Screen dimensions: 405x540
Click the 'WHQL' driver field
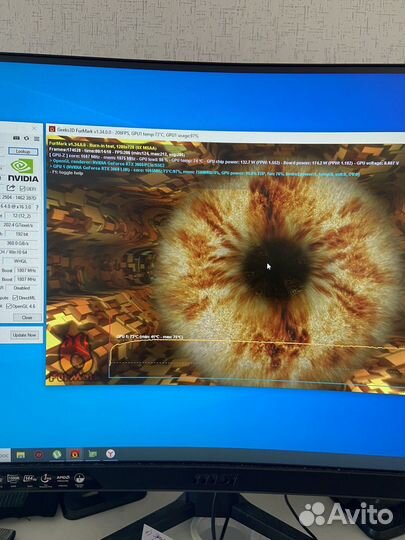pyautogui.click(x=20, y=261)
